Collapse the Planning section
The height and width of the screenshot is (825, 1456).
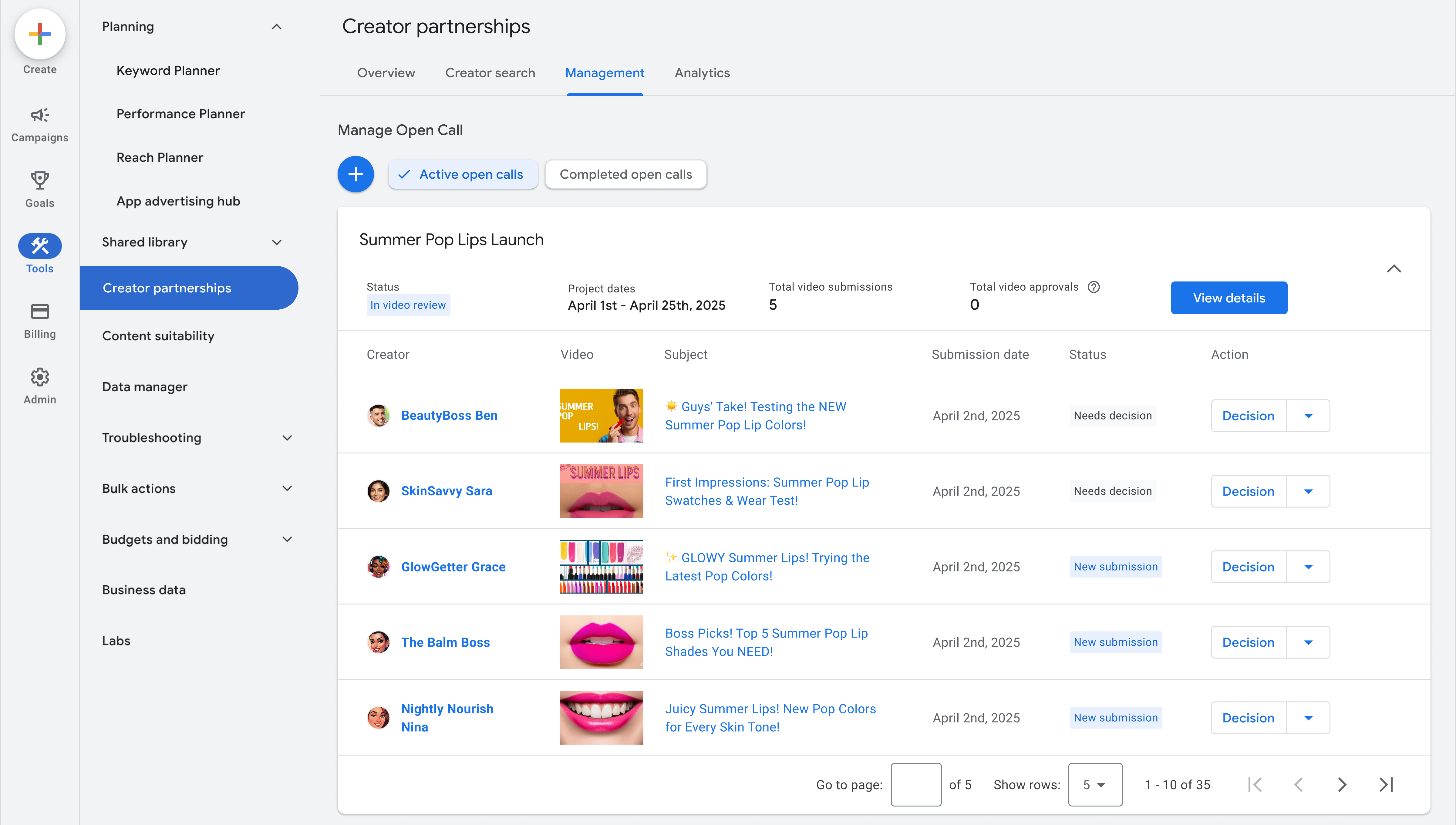coord(276,27)
